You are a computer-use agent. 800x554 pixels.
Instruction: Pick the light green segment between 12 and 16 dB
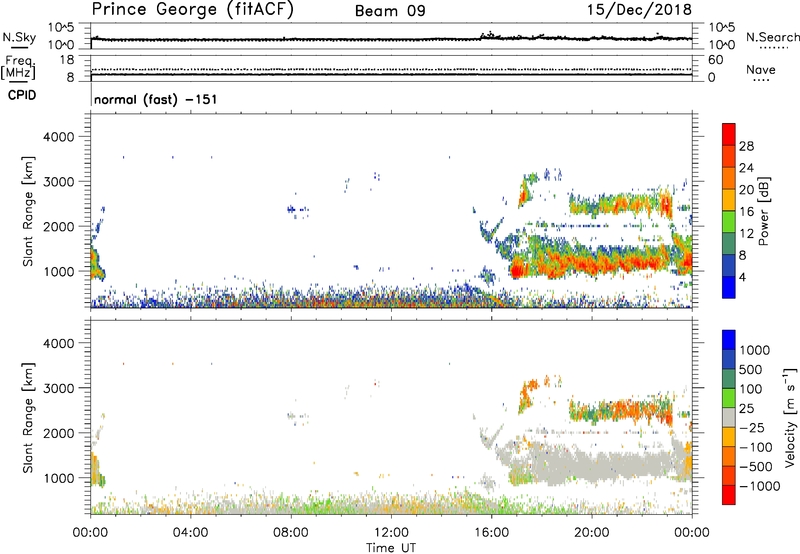(x=729, y=222)
